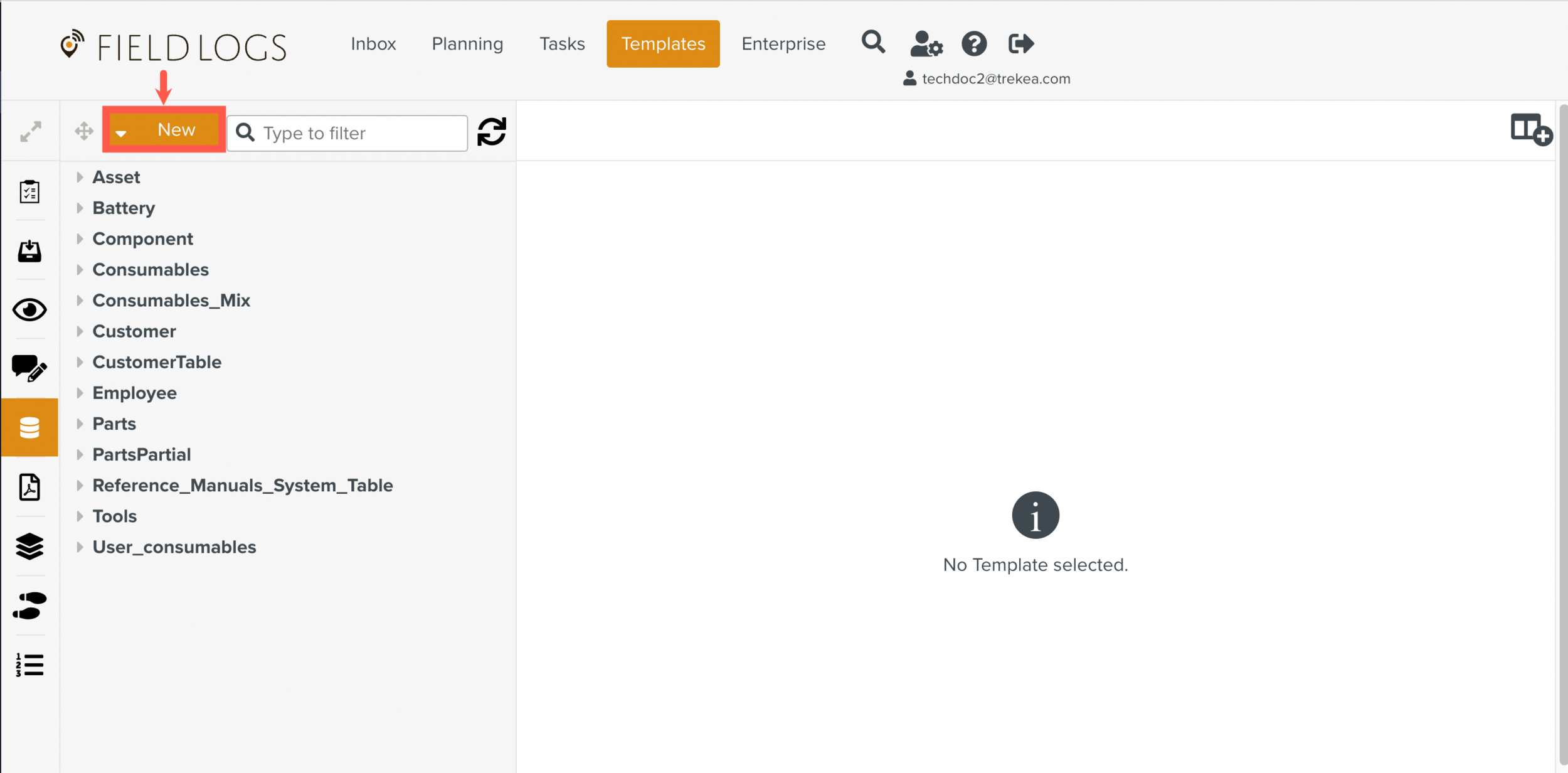Open user settings gear icon
The width and height of the screenshot is (1568, 773).
click(x=926, y=44)
